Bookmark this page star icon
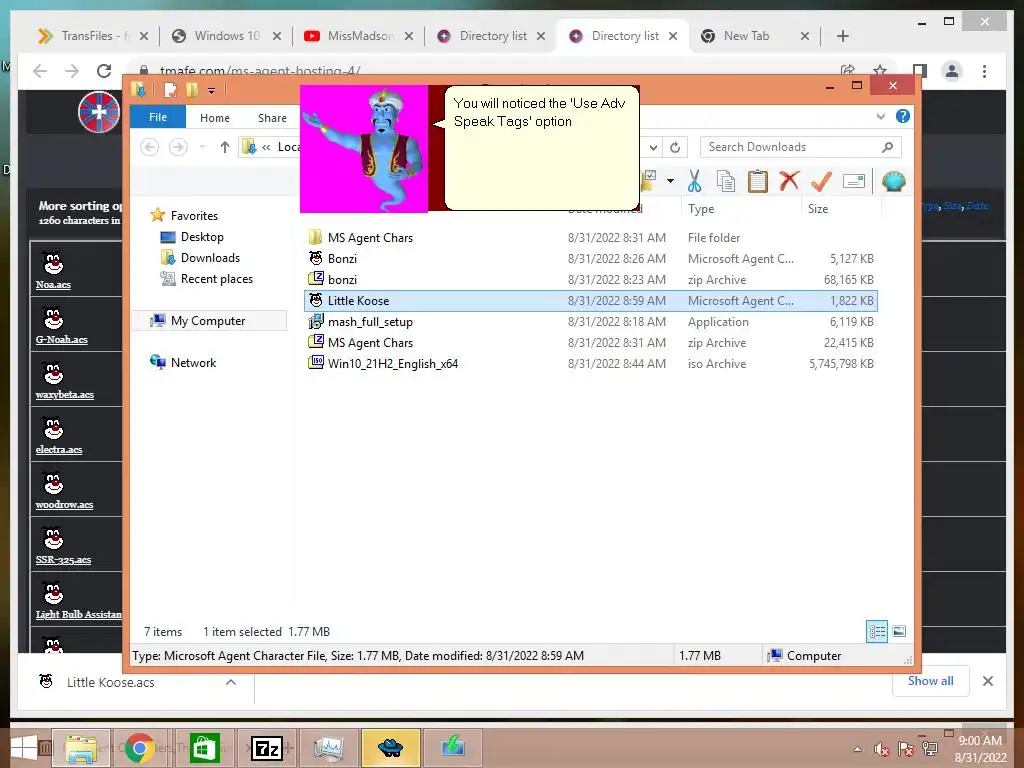 coord(880,71)
